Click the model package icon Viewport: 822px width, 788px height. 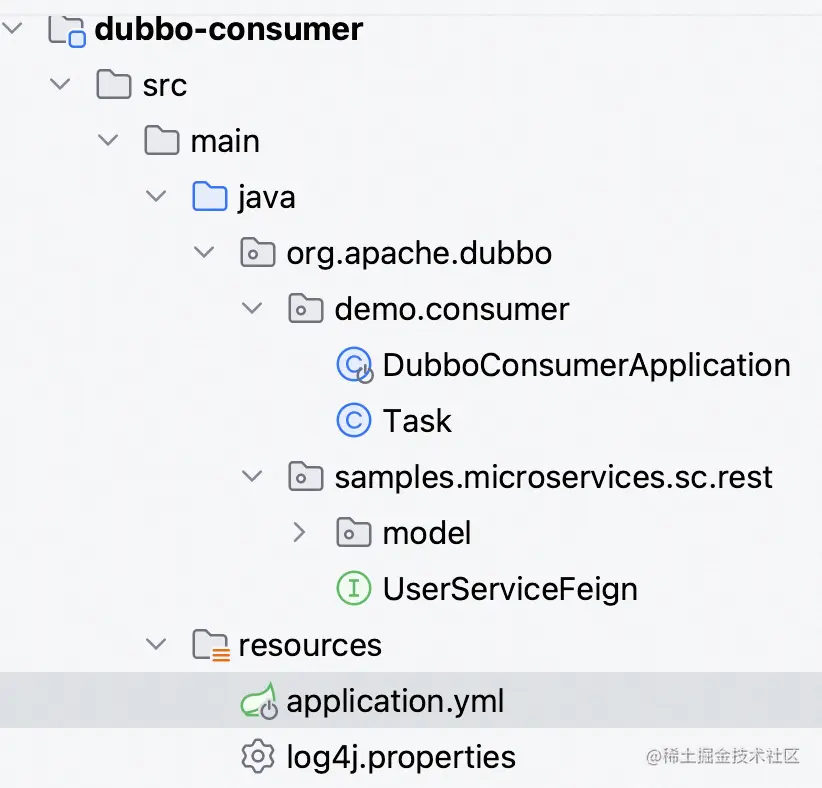click(353, 533)
